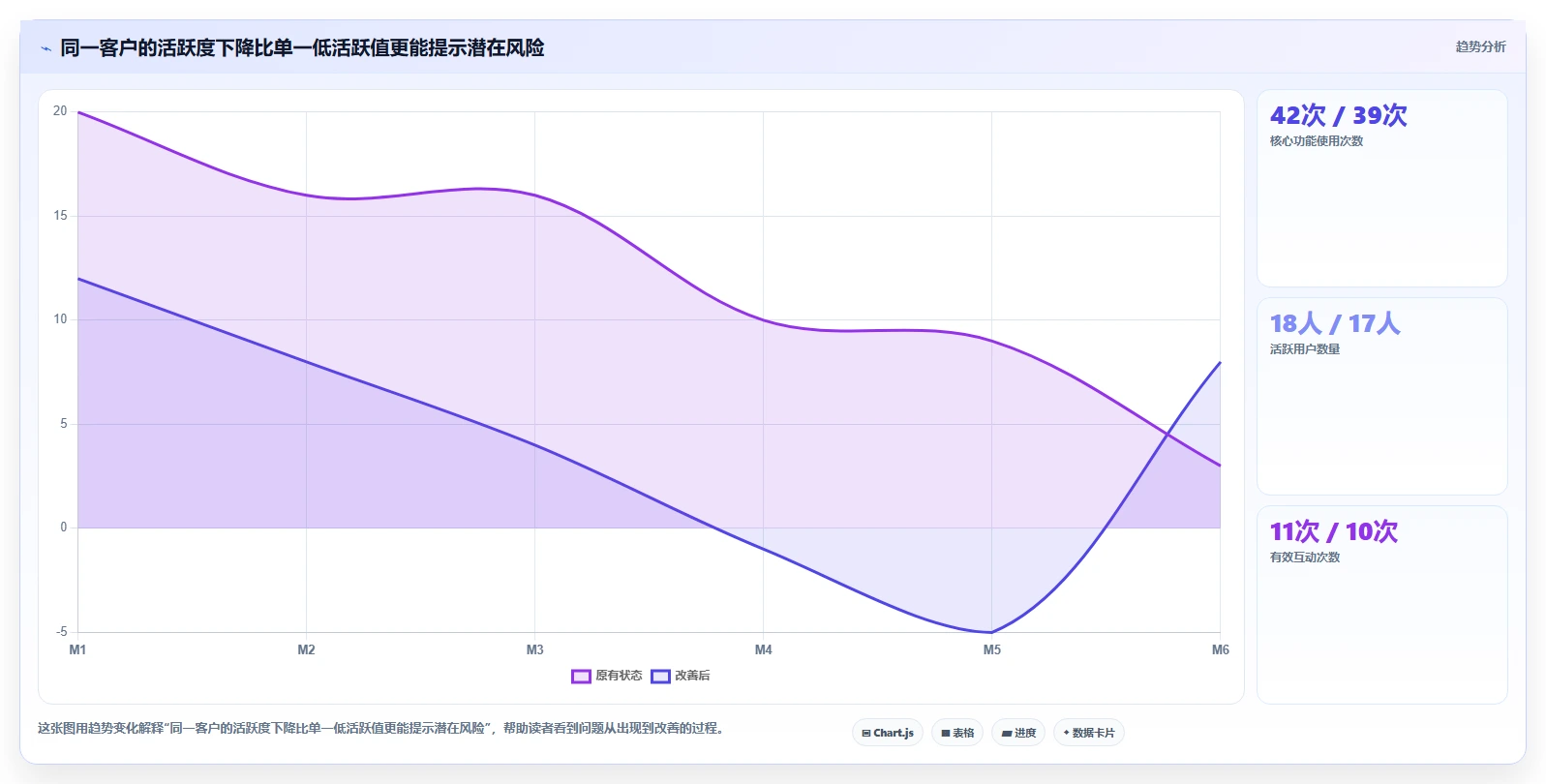Image resolution: width=1546 pixels, height=784 pixels.
Task: Click the 原有状态 line's starting point at M1
Action: point(77,112)
